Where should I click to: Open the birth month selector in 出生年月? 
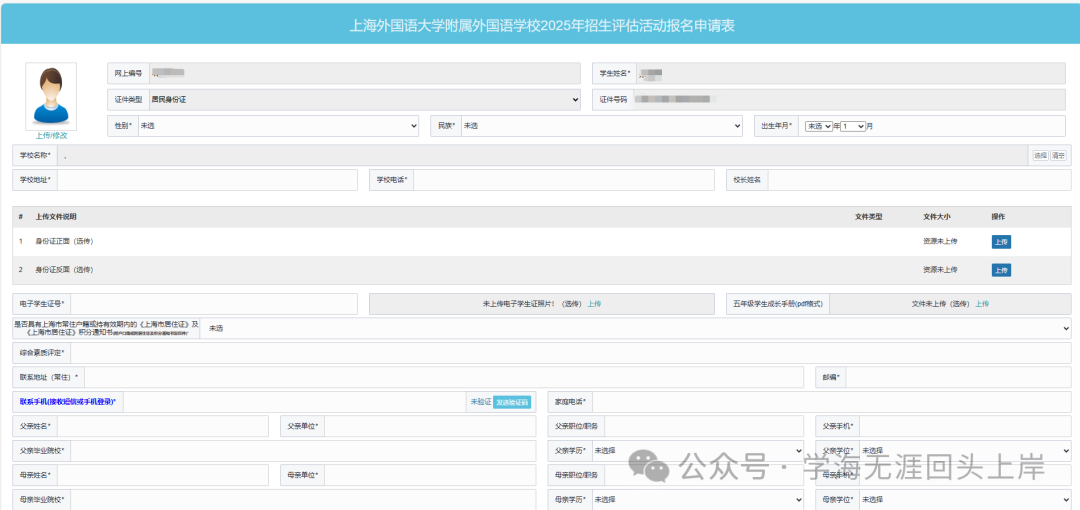point(853,126)
